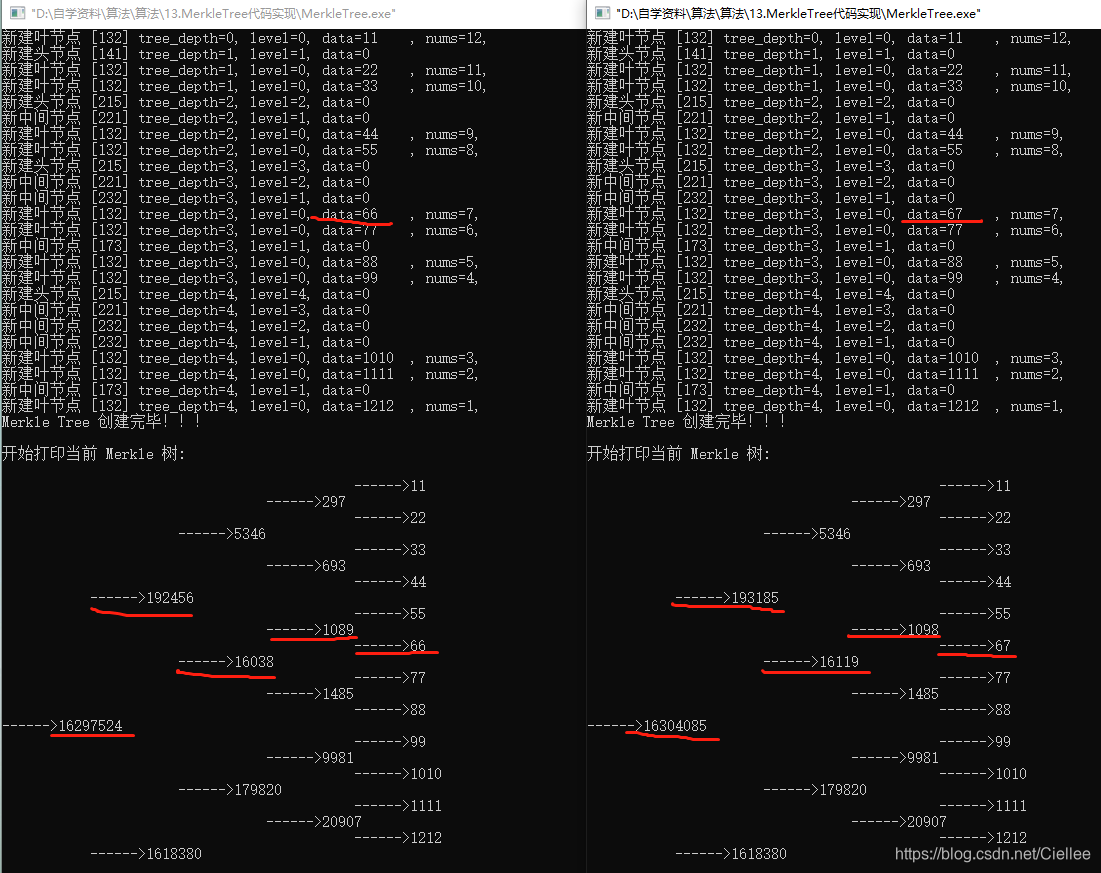Click node 193185 in the right tree
Image resolution: width=1101 pixels, height=873 pixels.
pos(755,598)
